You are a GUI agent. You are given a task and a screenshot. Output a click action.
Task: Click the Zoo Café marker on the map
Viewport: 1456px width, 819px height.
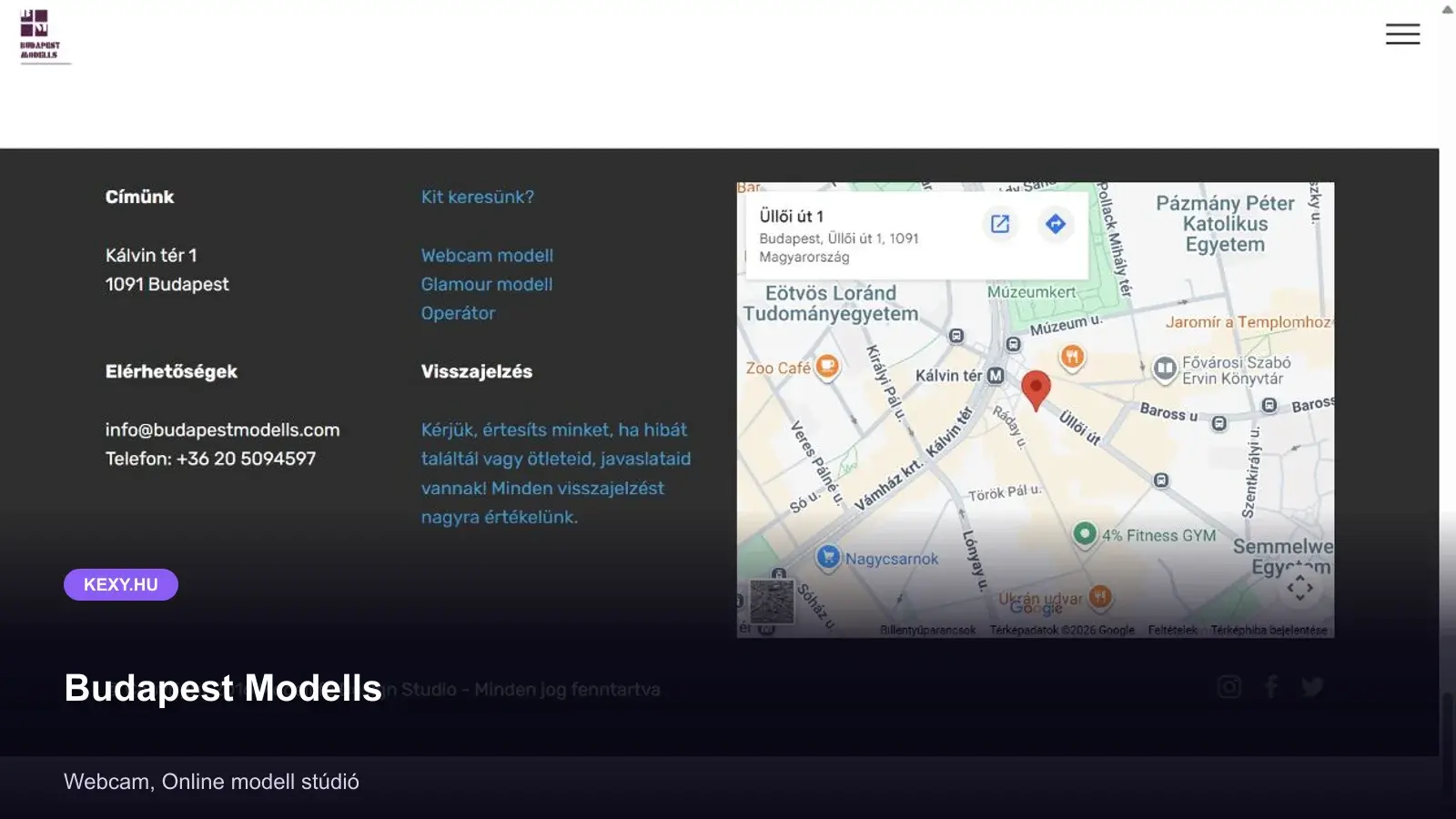tap(827, 367)
